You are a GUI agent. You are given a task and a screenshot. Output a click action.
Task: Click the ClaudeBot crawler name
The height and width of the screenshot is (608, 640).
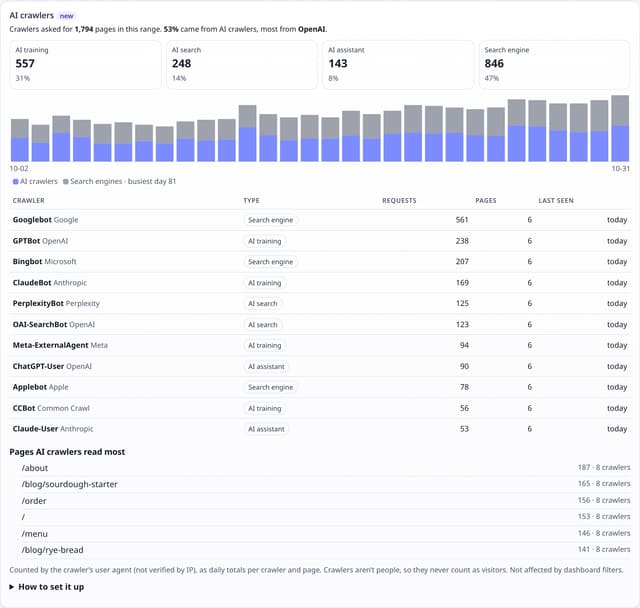32,283
